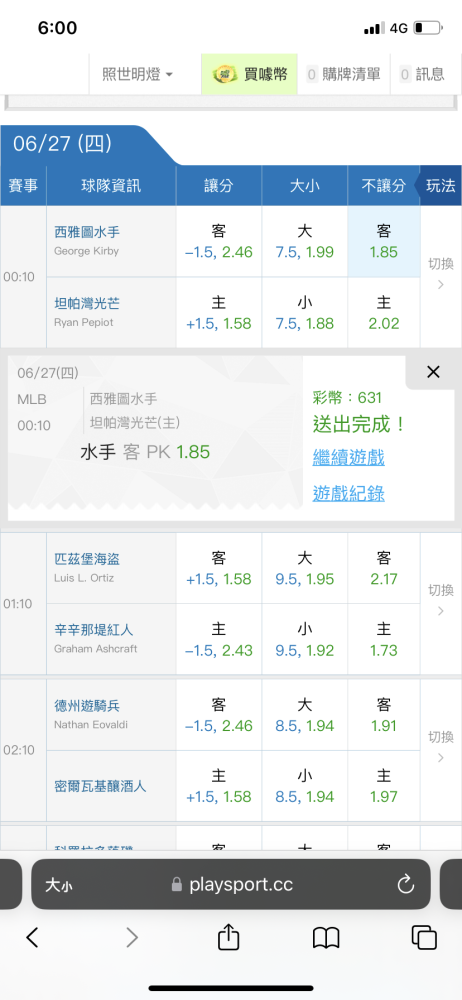The image size is (462, 1000).
Task: Open the 購牌清單 tab
Action: click(344, 75)
